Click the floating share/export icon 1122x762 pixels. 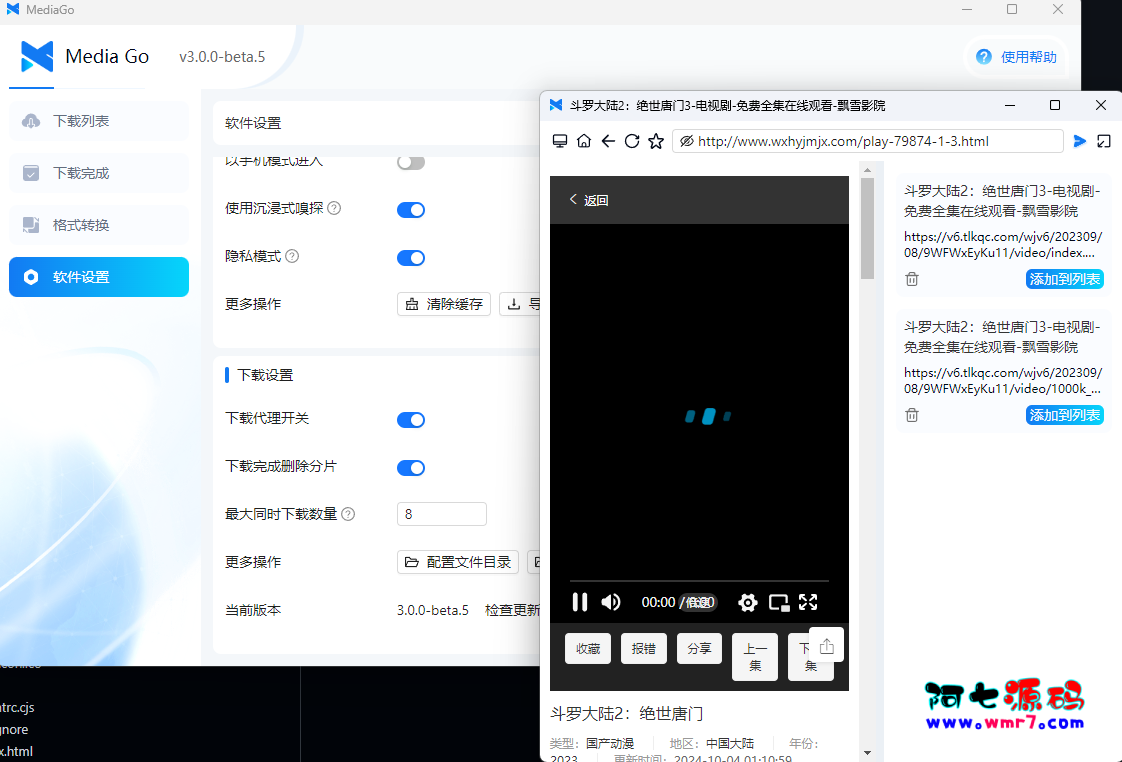click(826, 646)
